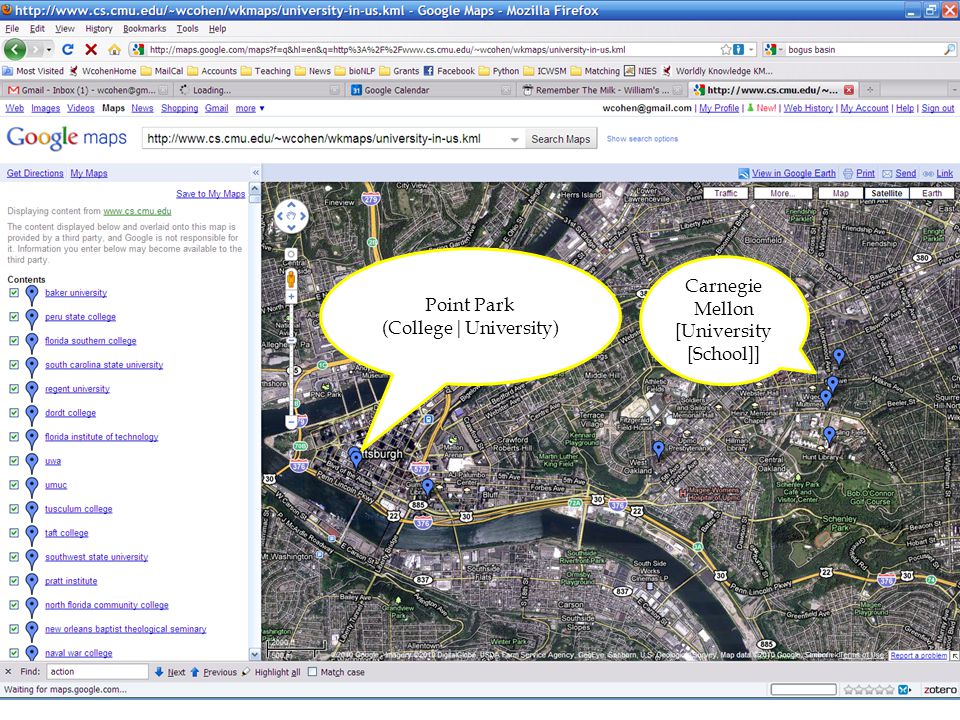Close the cs.cmu.edu tab
Viewport: 960px width, 720px height.
(x=849, y=90)
